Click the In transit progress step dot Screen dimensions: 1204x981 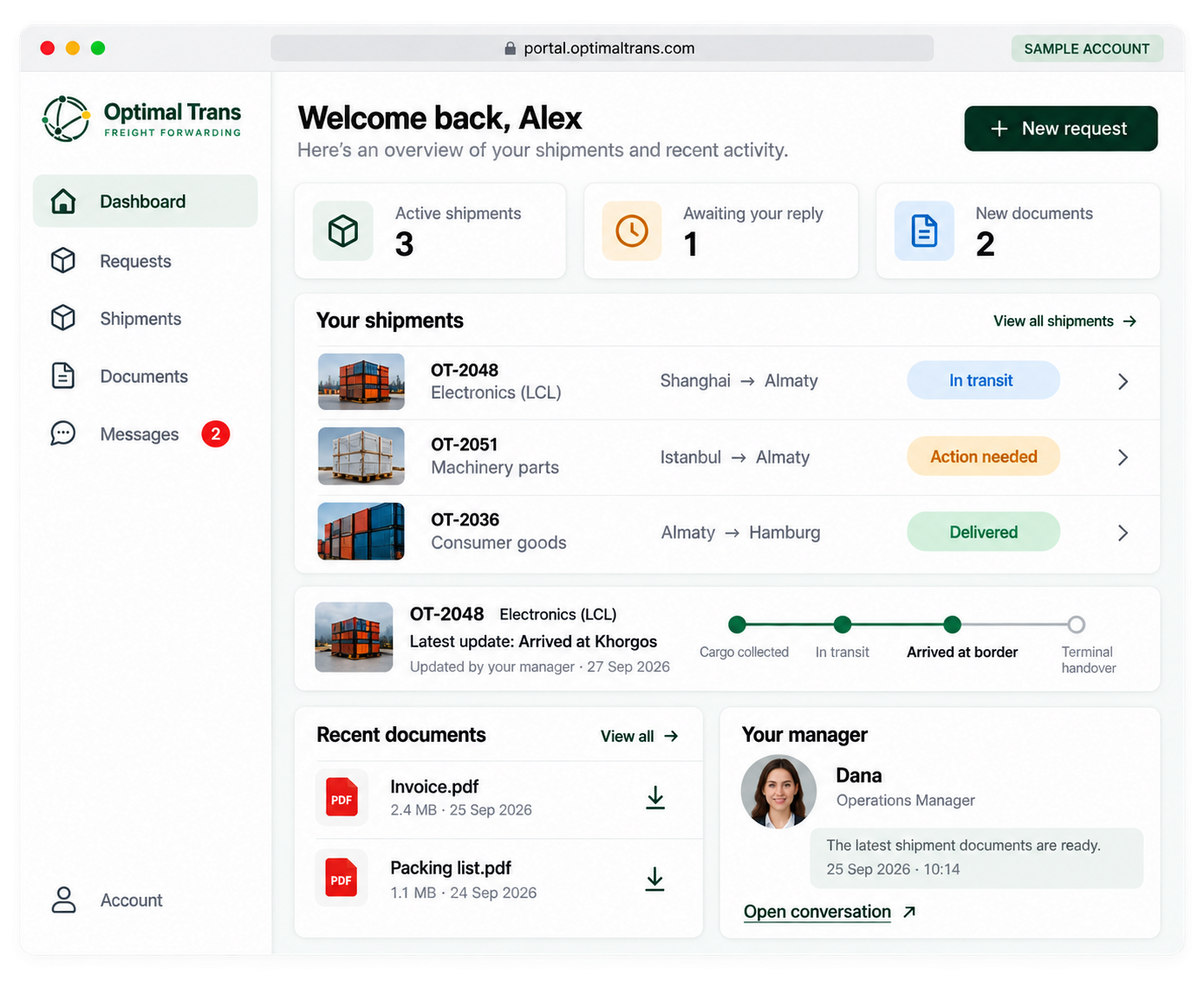click(x=842, y=624)
